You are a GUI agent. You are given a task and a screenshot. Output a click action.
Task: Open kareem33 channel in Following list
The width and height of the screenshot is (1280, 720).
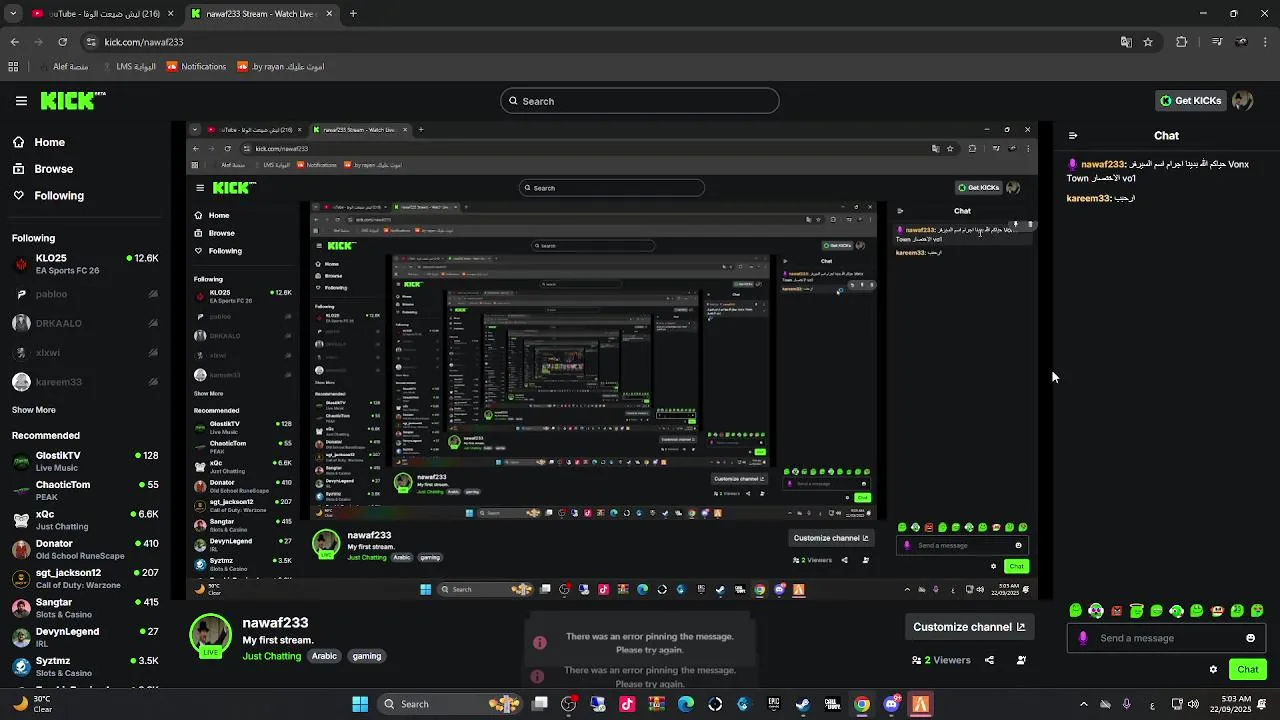(x=84, y=382)
